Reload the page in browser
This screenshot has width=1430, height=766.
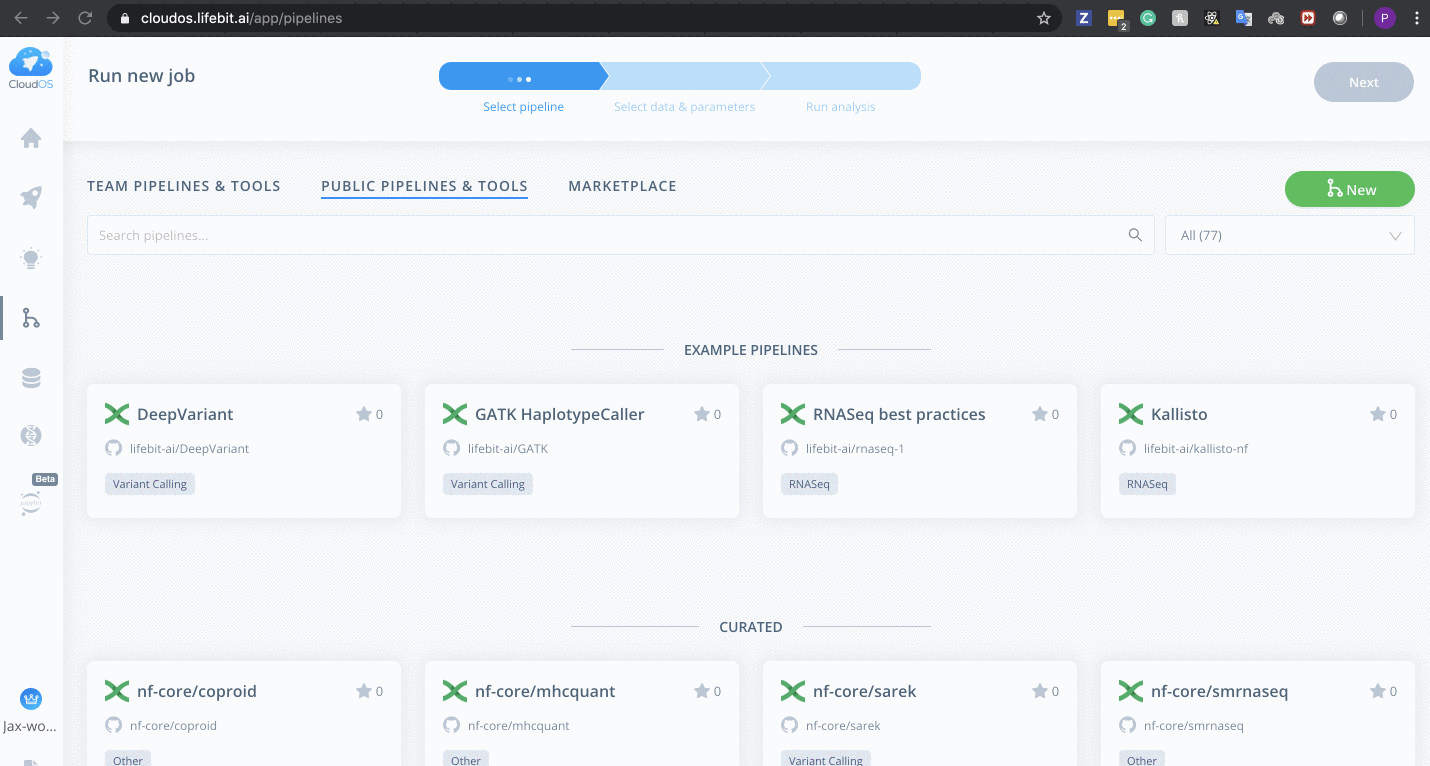85,18
